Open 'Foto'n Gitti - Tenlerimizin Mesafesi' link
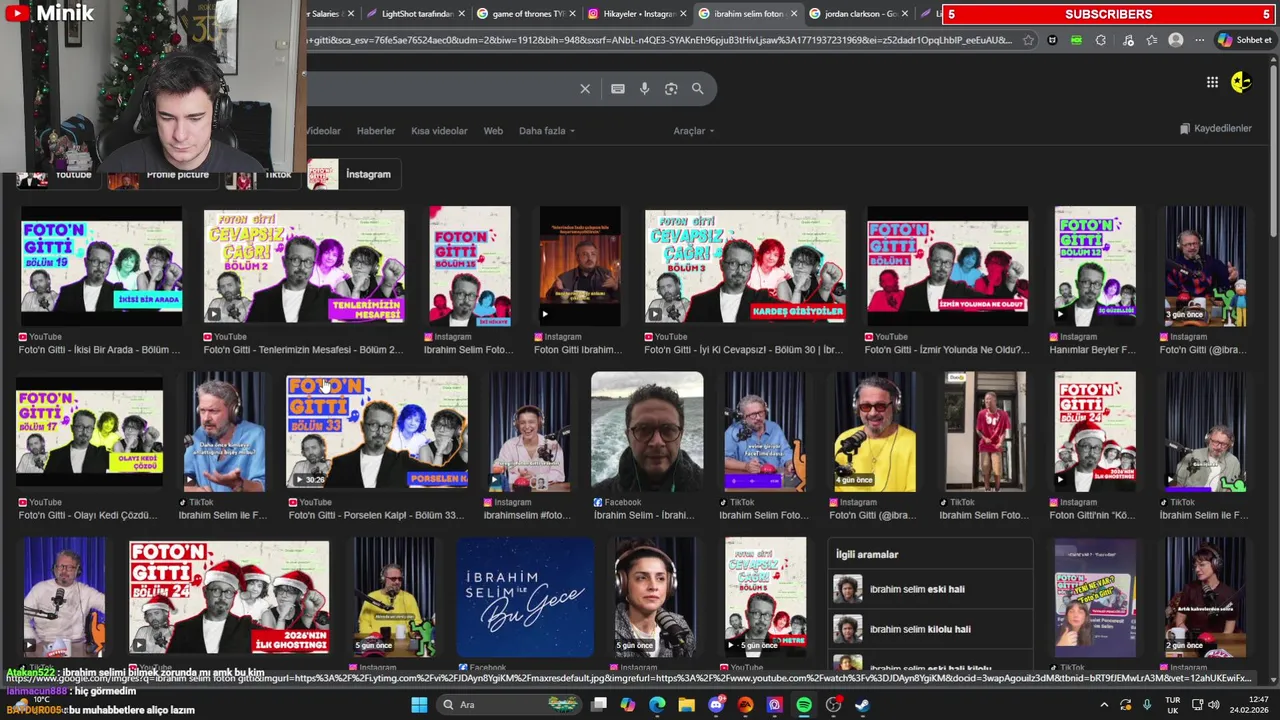Image resolution: width=1280 pixels, height=720 pixels. pos(303,350)
